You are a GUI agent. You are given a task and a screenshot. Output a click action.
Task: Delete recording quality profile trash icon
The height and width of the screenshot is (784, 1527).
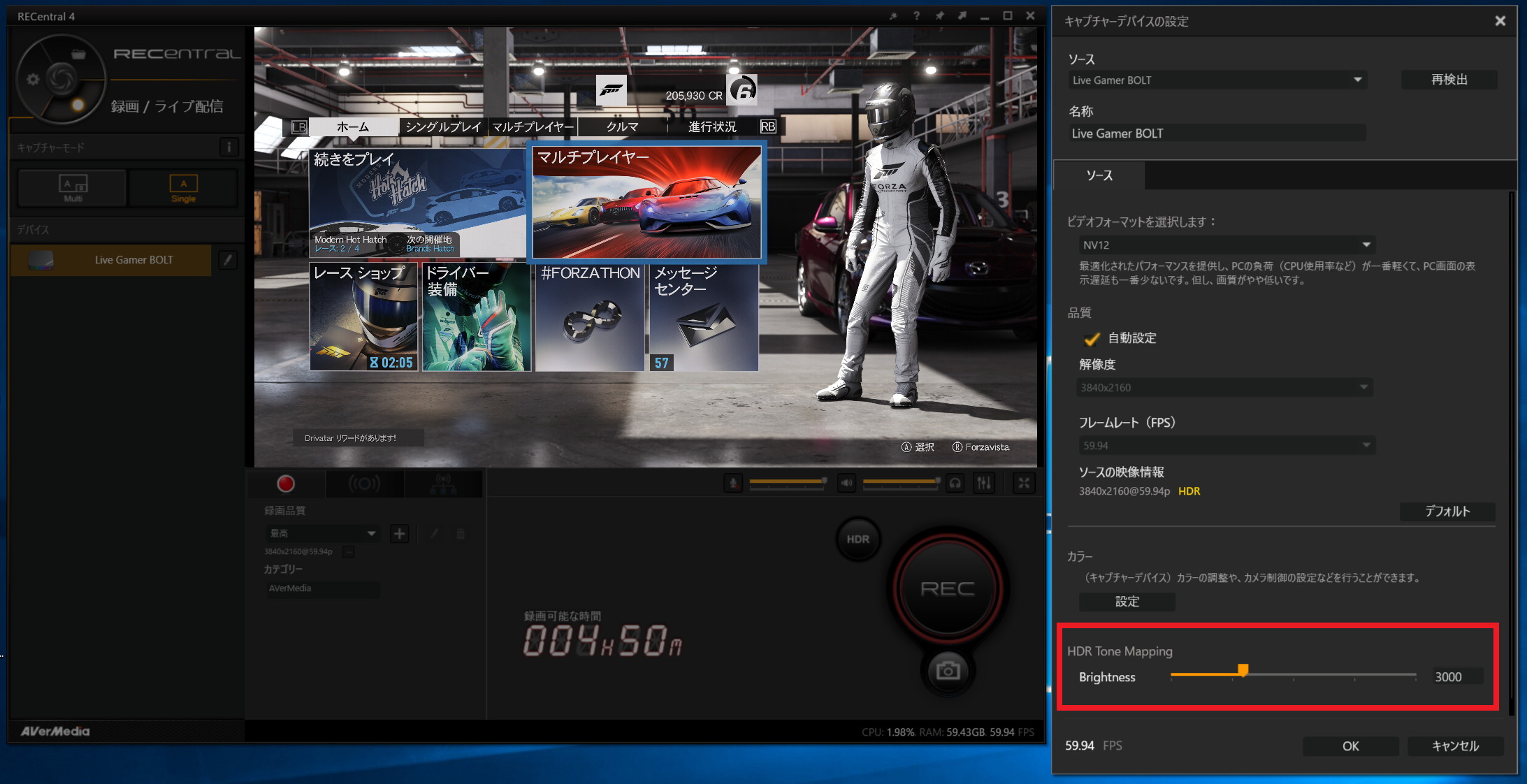click(461, 534)
